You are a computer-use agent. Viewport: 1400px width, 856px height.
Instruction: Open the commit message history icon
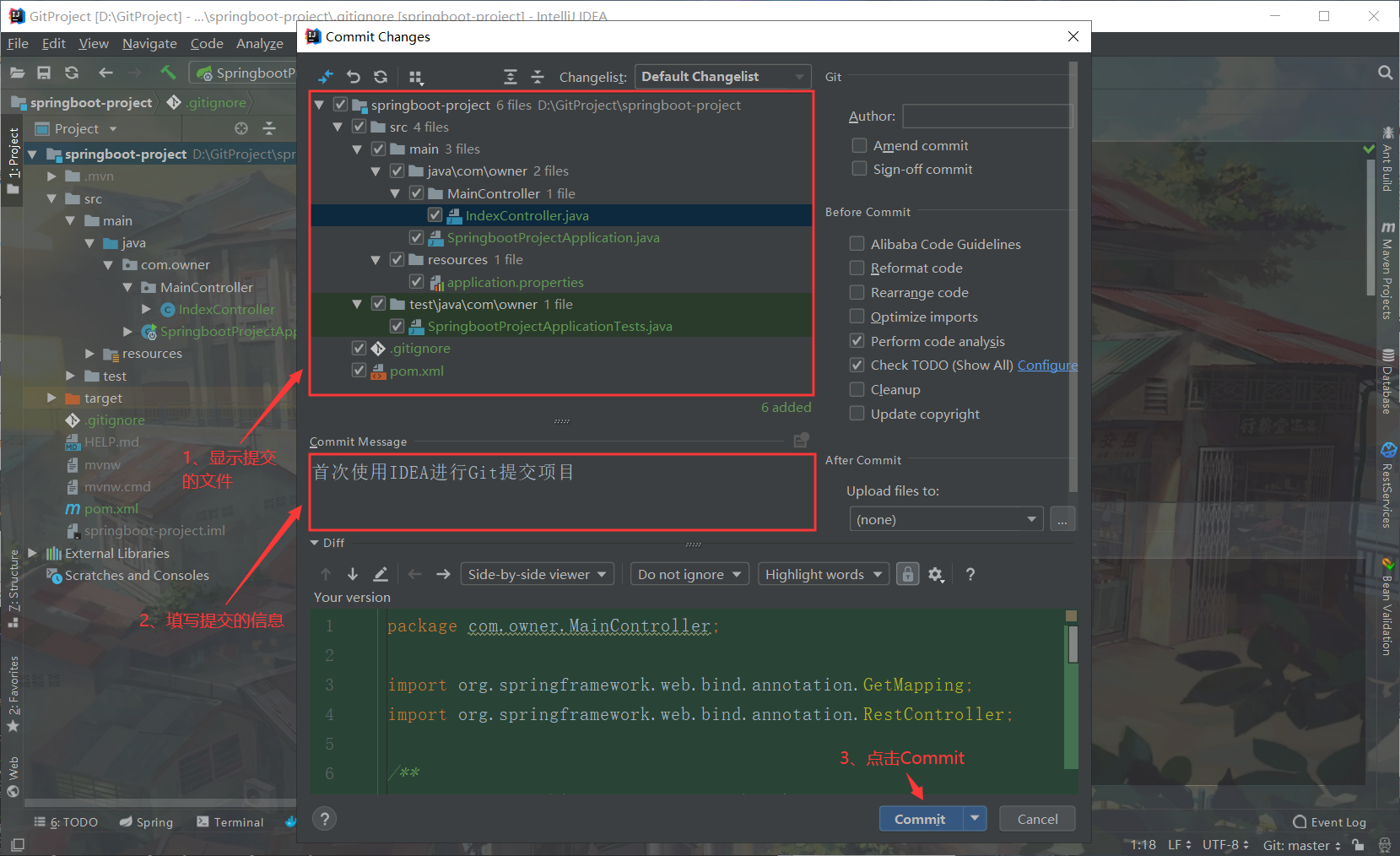(800, 440)
